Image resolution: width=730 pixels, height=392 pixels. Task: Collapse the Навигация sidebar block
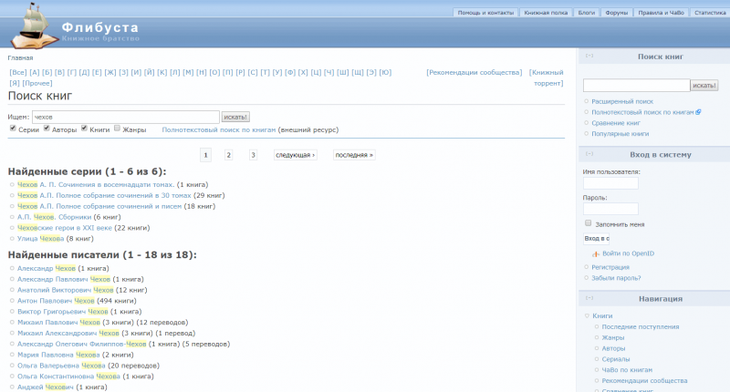(589, 298)
